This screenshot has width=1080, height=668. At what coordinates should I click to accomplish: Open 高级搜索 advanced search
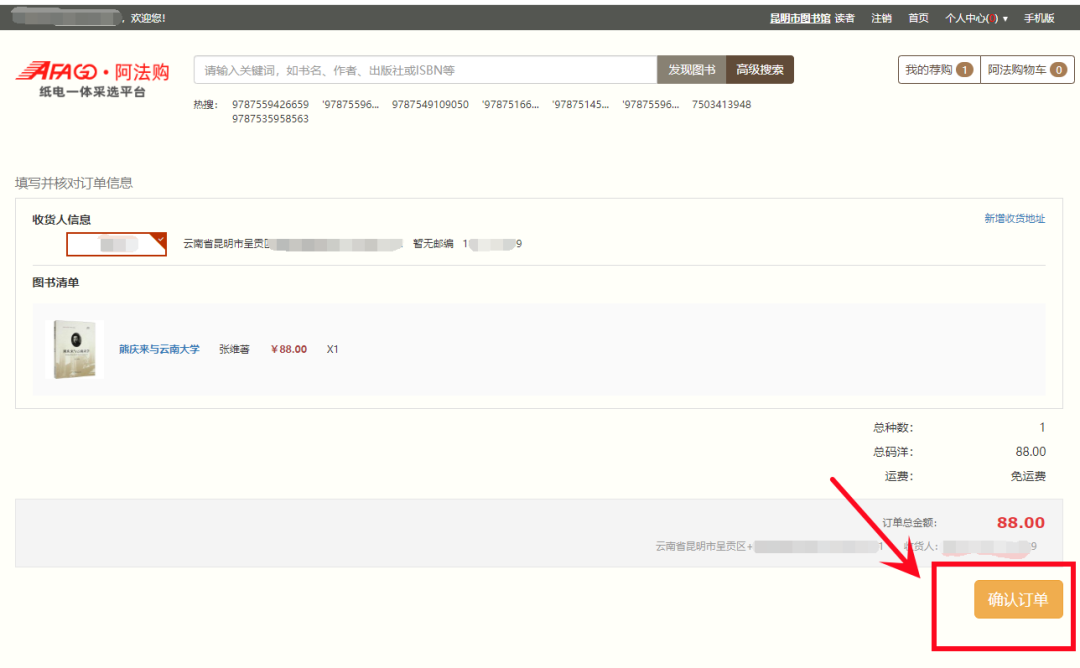pos(759,70)
